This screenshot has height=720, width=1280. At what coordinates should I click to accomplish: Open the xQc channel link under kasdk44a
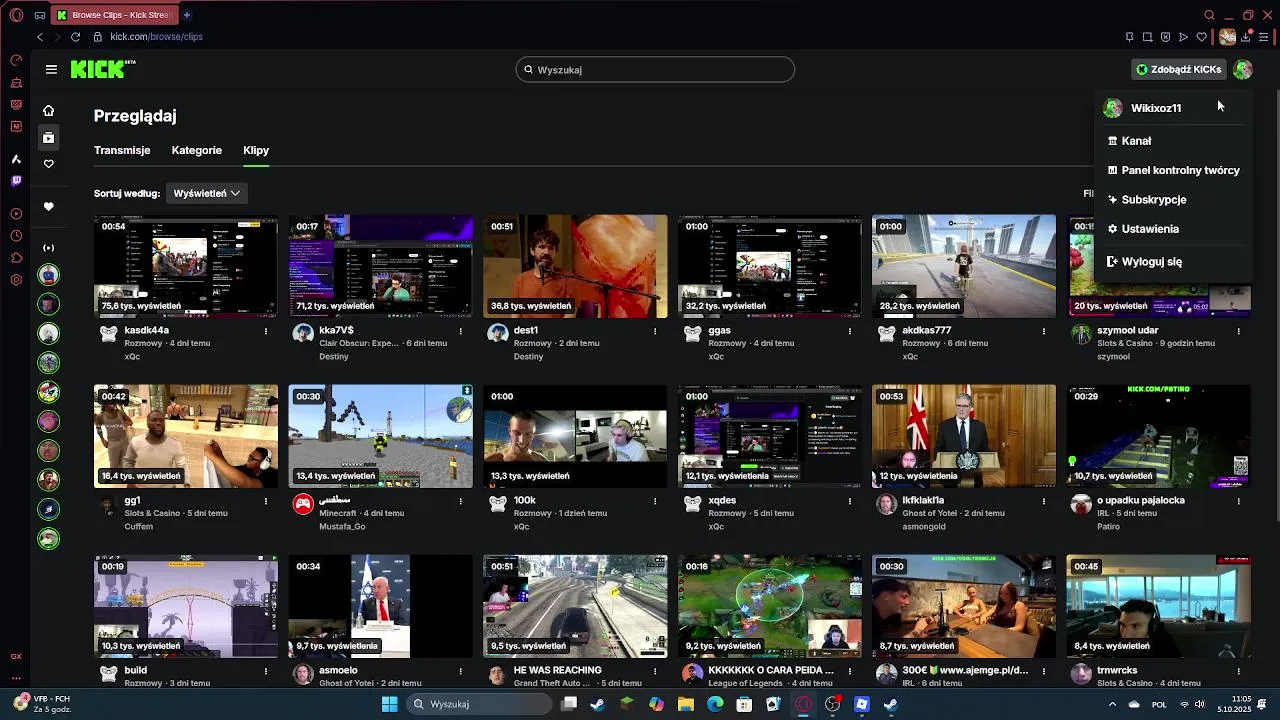click(x=132, y=356)
